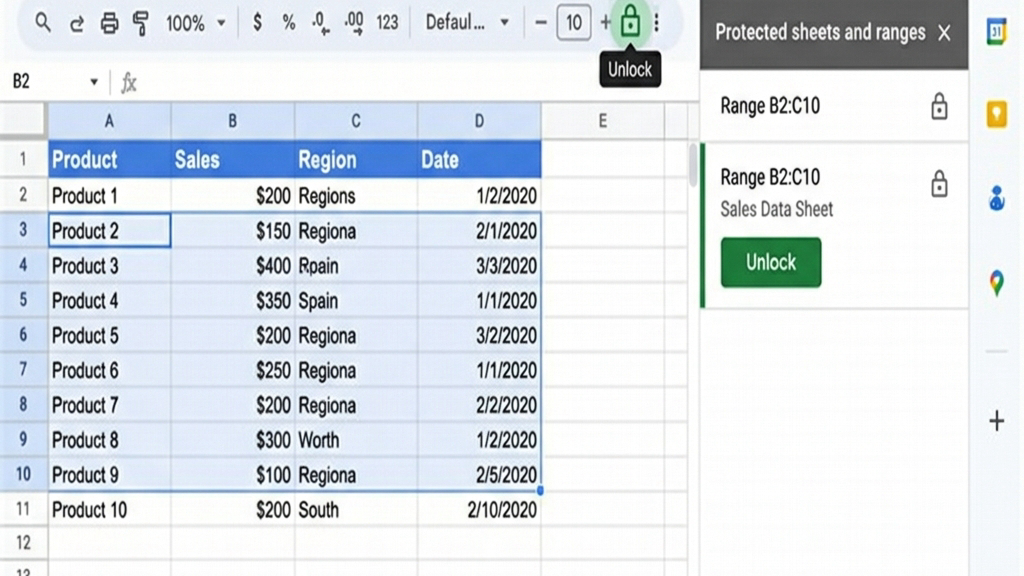The height and width of the screenshot is (576, 1024).
Task: Close the Protected sheets and ranges panel
Action: pyautogui.click(x=944, y=33)
